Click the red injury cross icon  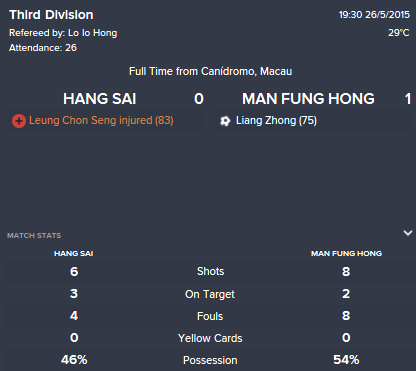(x=19, y=121)
